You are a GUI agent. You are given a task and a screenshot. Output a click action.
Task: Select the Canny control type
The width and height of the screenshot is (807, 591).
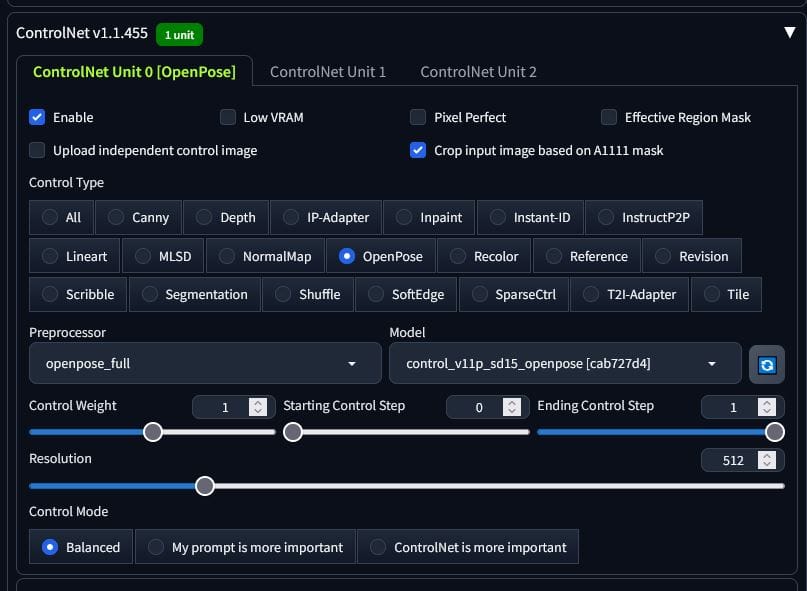coord(138,218)
